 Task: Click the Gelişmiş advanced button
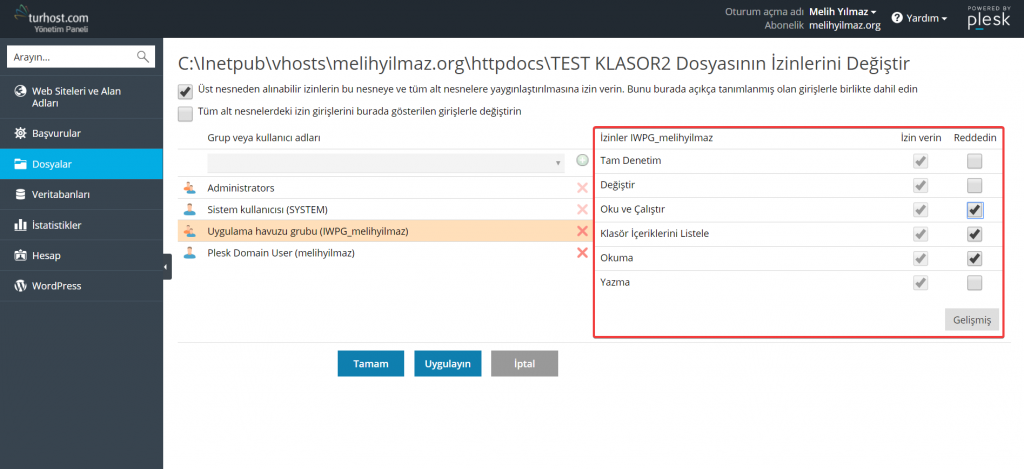pos(971,319)
